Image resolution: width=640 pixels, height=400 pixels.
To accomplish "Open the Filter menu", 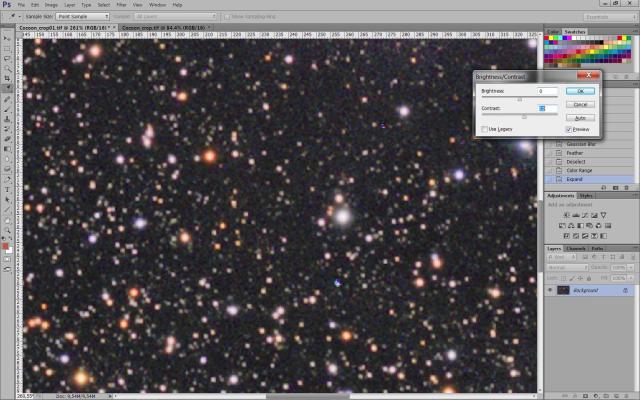I will click(x=120, y=5).
